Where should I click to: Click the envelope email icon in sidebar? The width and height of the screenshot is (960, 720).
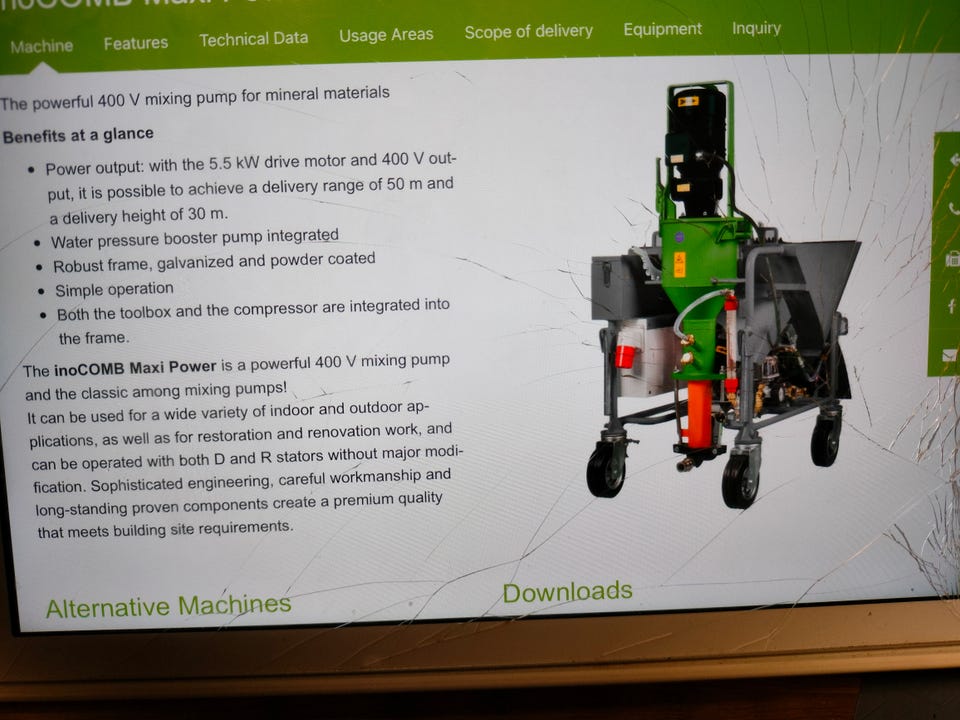(950, 355)
